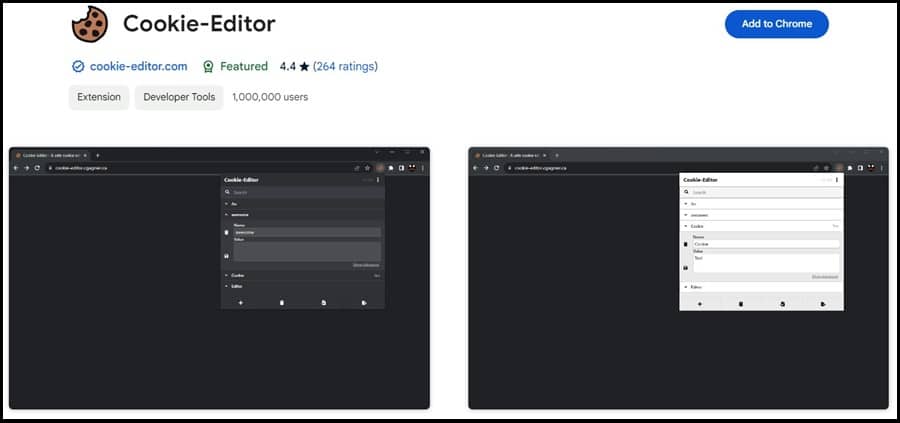The image size is (900, 423).
Task: Open the dark theme Cookie-Editor screenshot
Action: coord(219,278)
